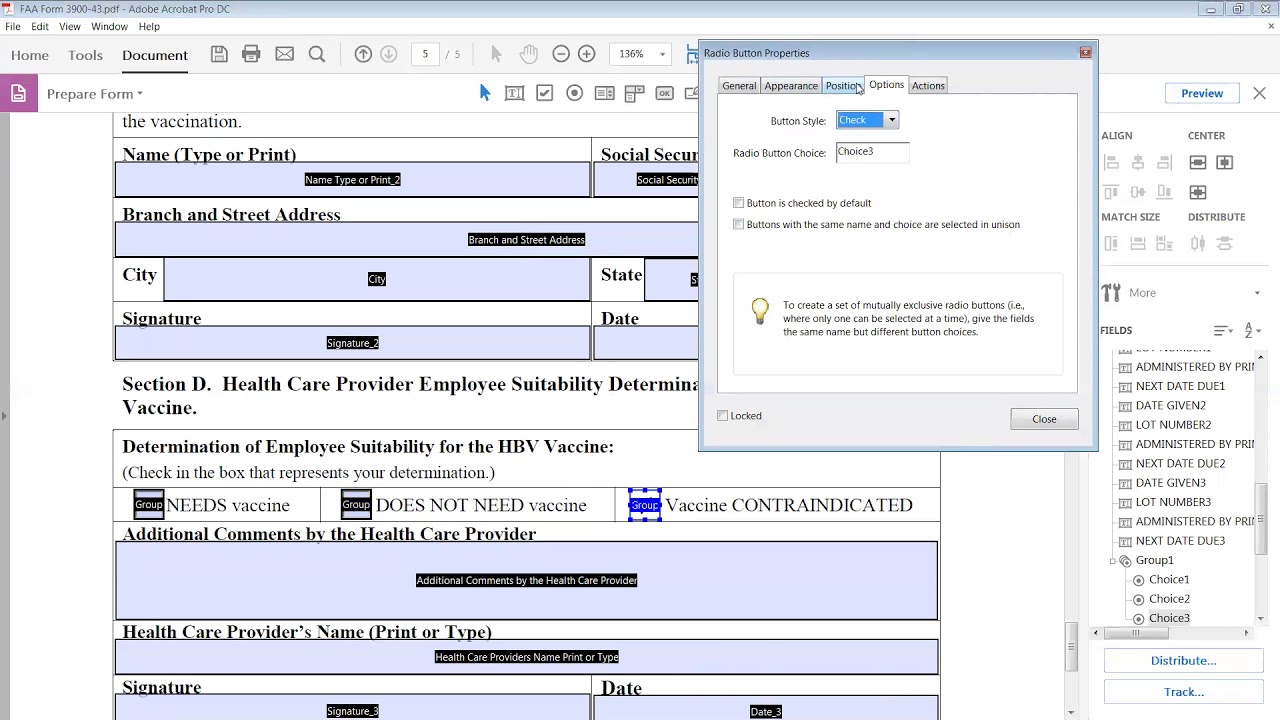
Task: Click the Send by email envelope icon
Action: 284,54
